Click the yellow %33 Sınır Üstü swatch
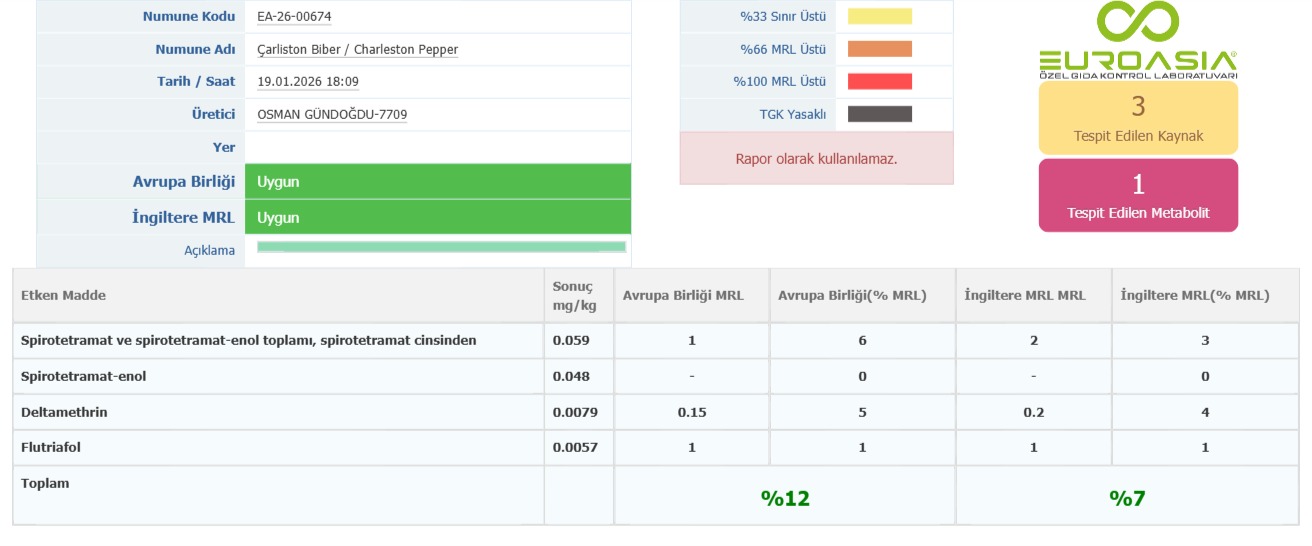The image size is (1312, 546). pyautogui.click(x=880, y=16)
